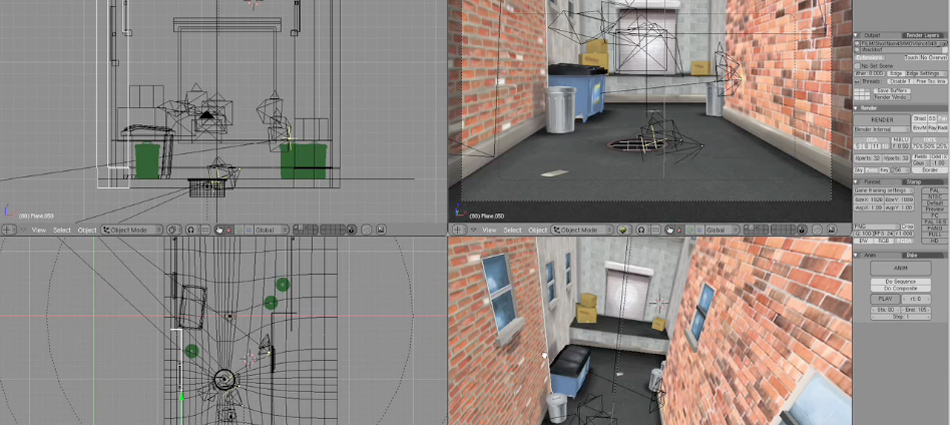Open PNG image format dropdown
This screenshot has width=950, height=425.
click(x=877, y=227)
